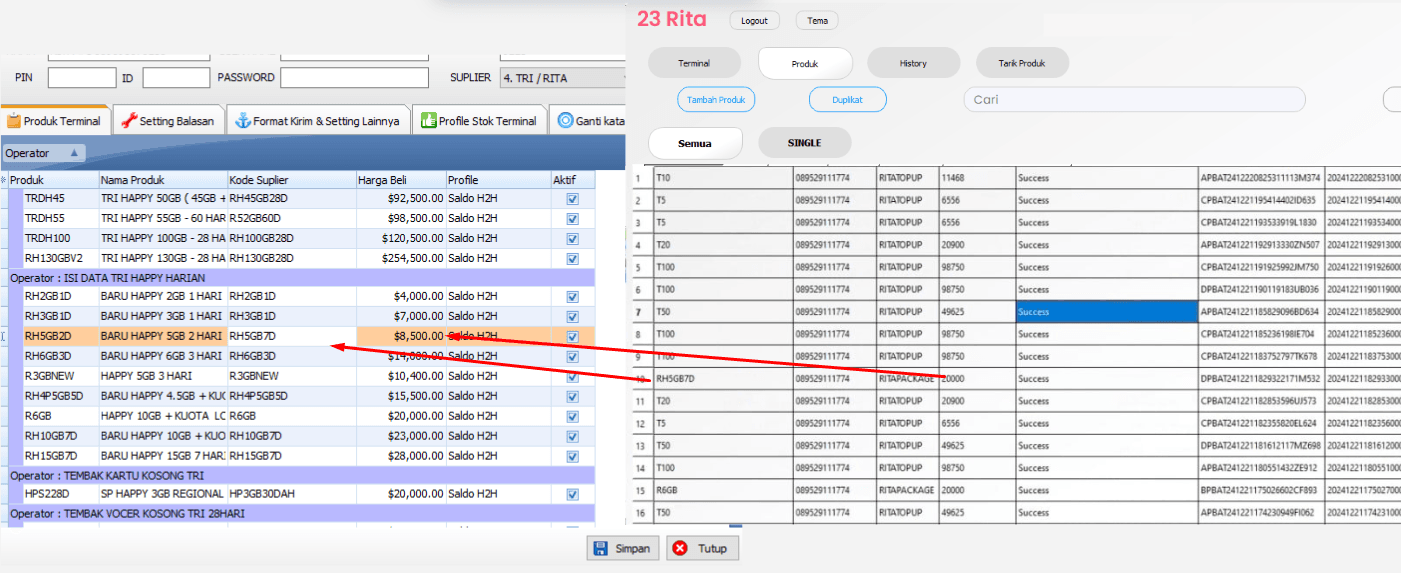Screen dimensions: 1401x573
Task: Select the R52GB60D supplier code cell
Action: pos(291,218)
